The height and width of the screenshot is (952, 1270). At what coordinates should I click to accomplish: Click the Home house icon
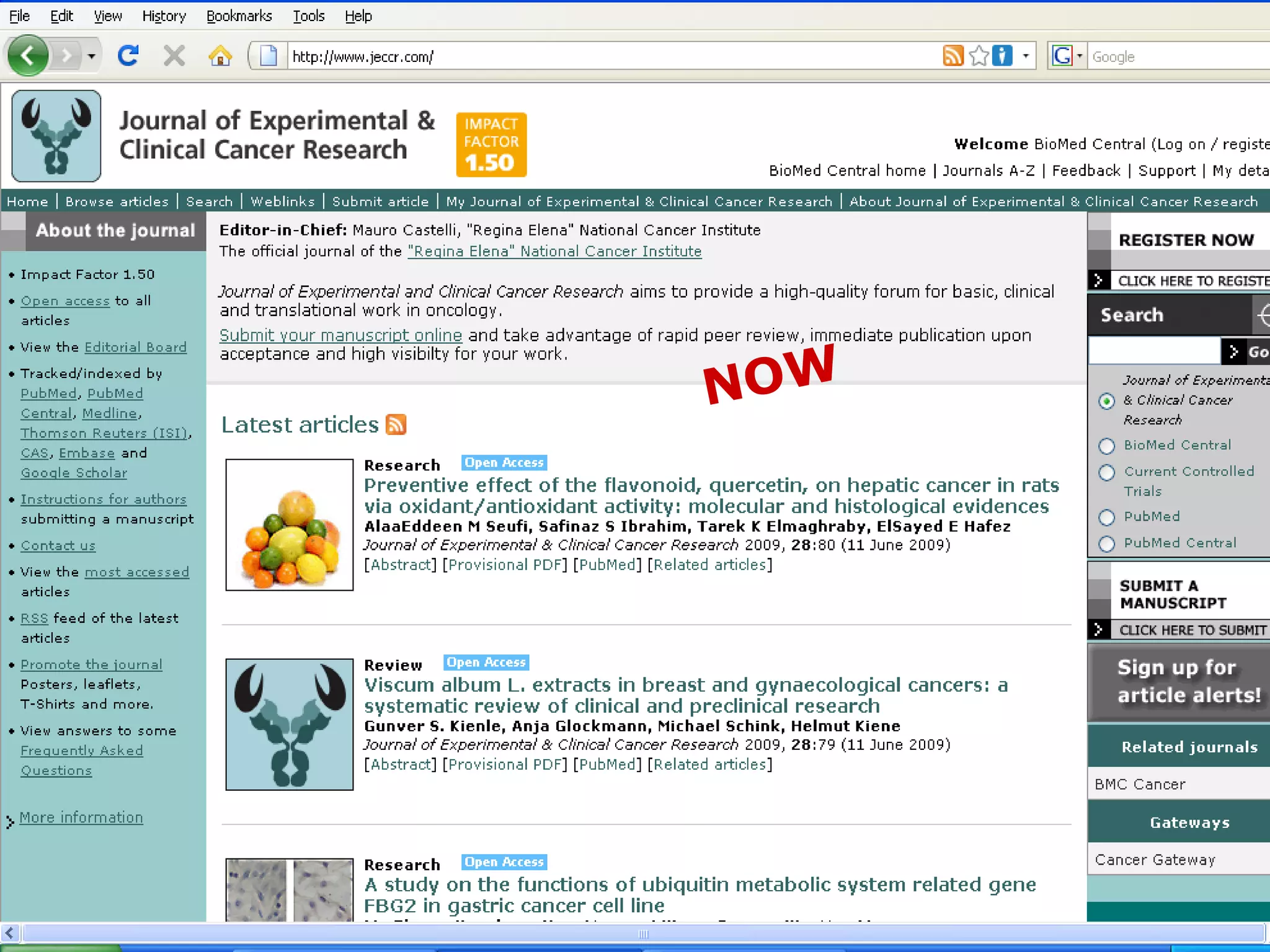pyautogui.click(x=220, y=56)
